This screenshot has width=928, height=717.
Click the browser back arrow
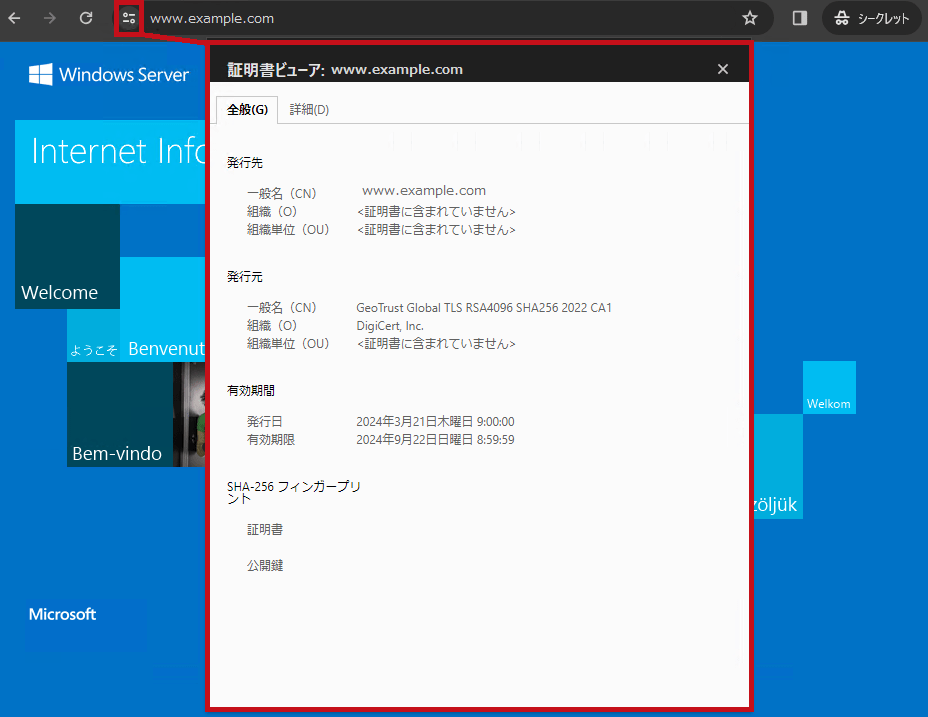tap(14, 18)
